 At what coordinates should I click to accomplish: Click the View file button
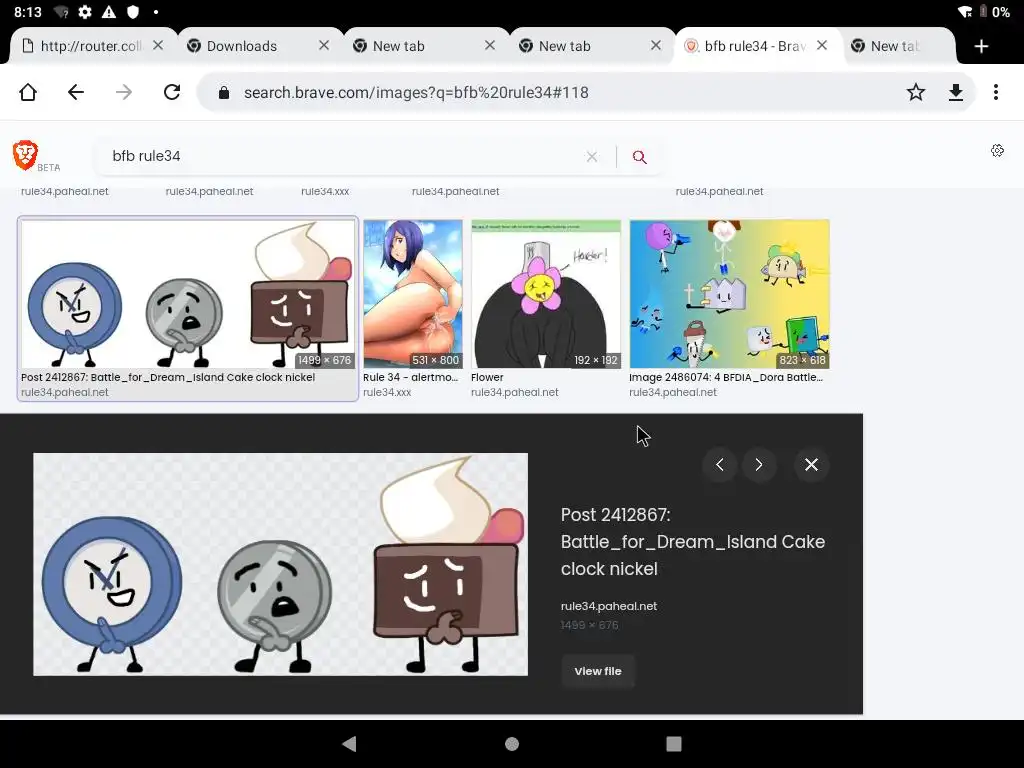598,671
